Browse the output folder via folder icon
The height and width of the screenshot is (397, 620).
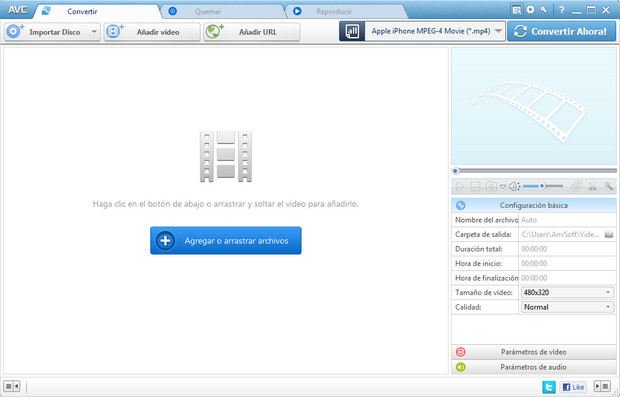click(x=609, y=234)
